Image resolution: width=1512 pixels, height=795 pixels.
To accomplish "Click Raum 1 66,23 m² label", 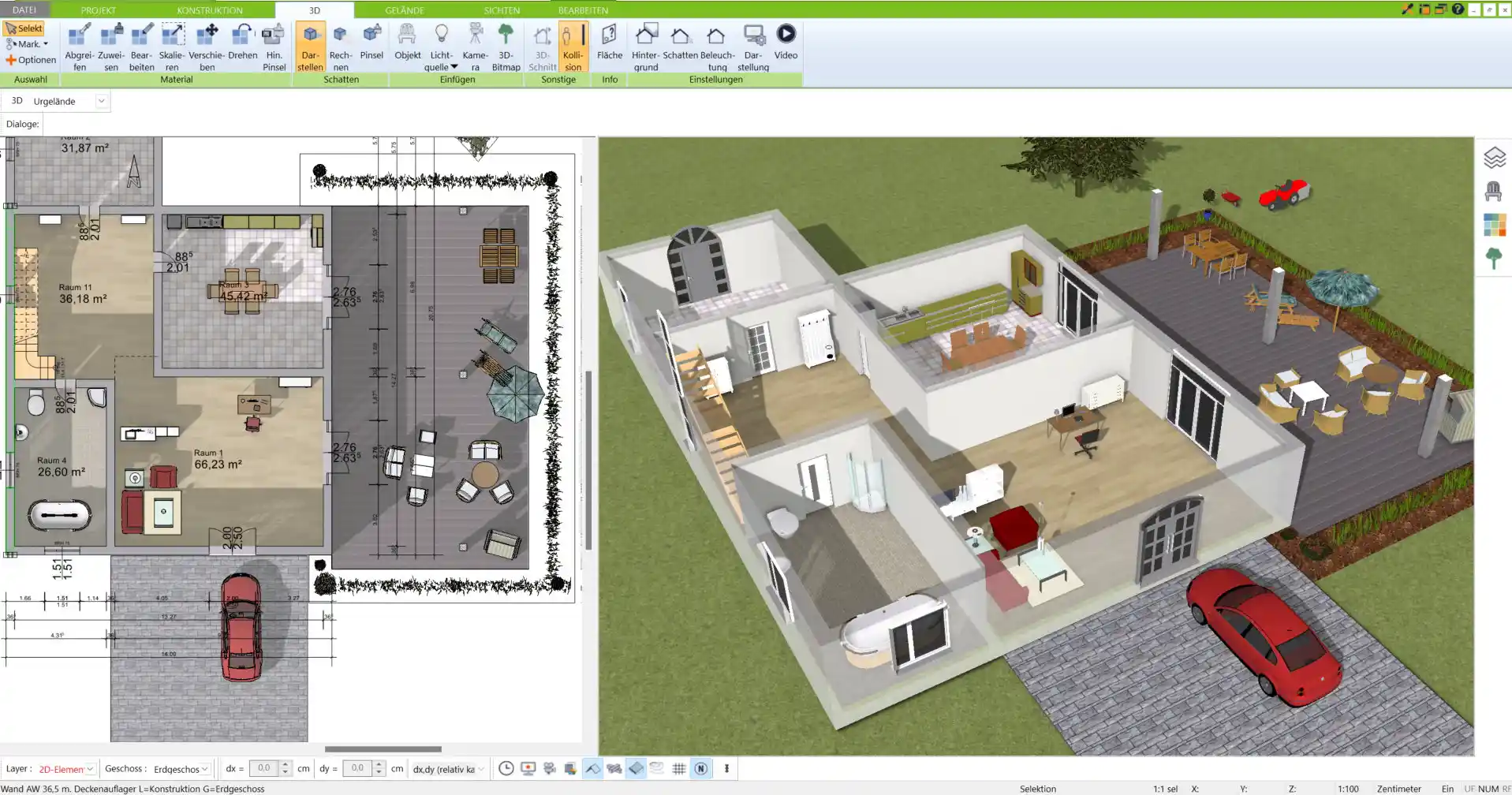I will pos(218,460).
